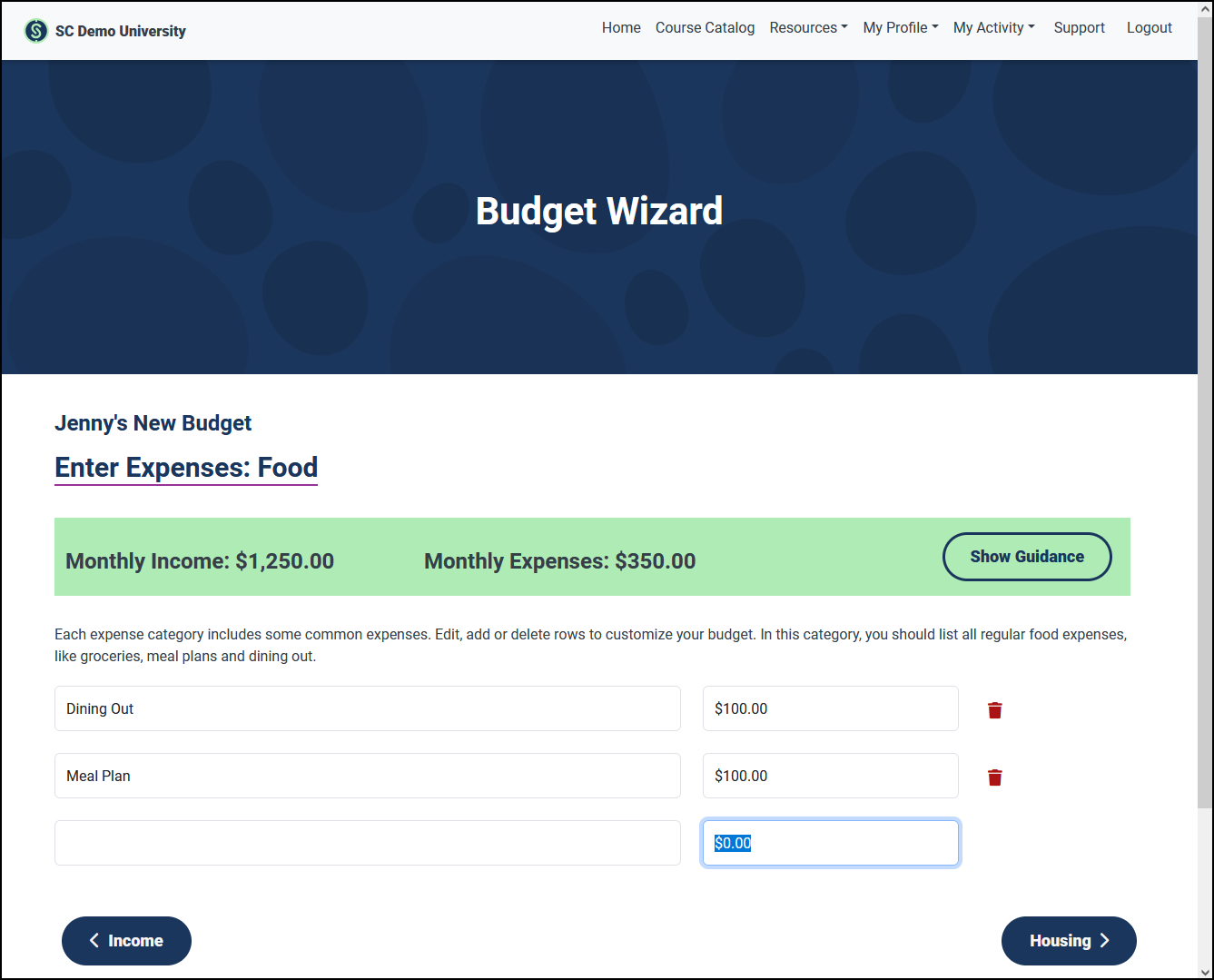
Task: Edit the Dining Out name field
Action: (367, 708)
